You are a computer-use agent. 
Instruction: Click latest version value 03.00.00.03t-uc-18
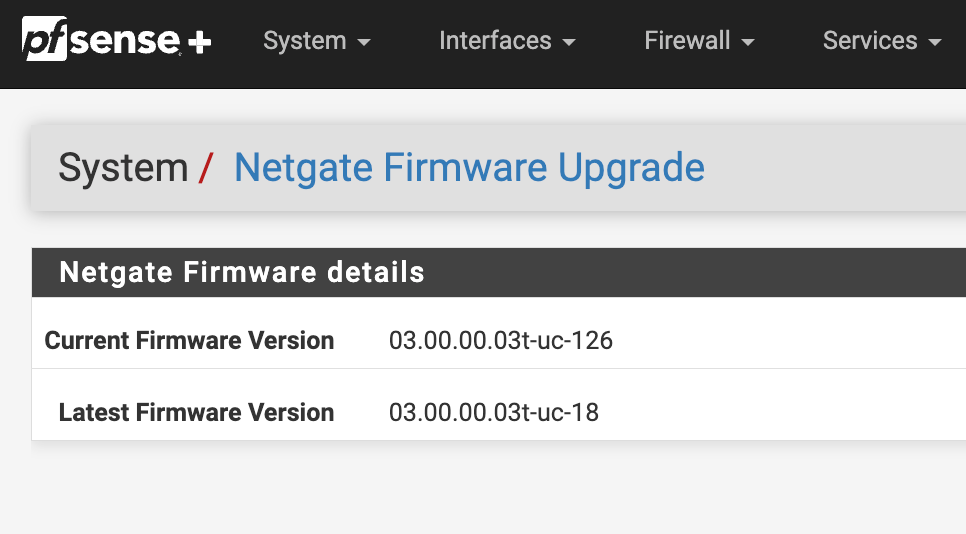point(493,413)
